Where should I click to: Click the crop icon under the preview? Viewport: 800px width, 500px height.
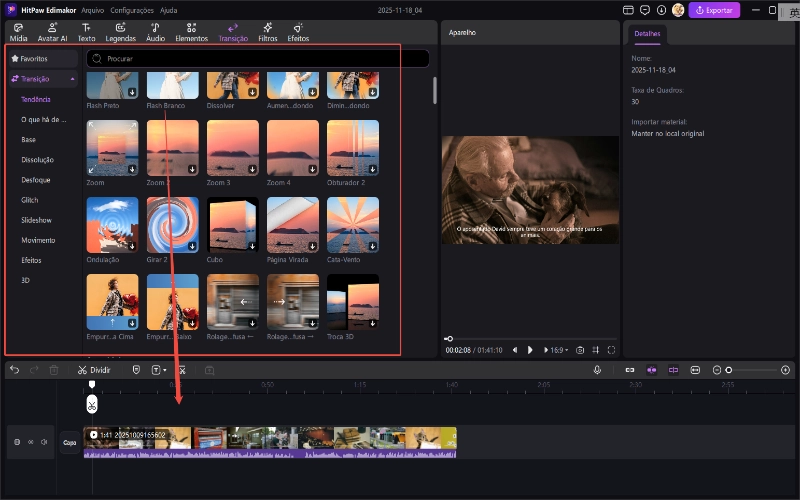(x=595, y=350)
